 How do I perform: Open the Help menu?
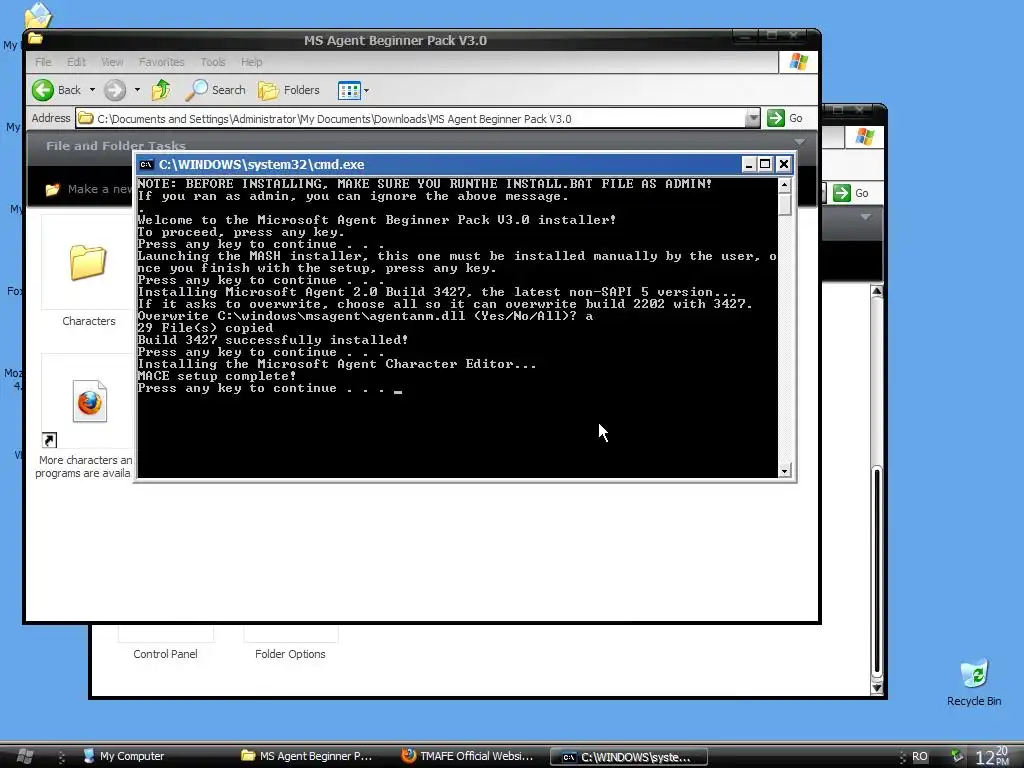(x=251, y=62)
